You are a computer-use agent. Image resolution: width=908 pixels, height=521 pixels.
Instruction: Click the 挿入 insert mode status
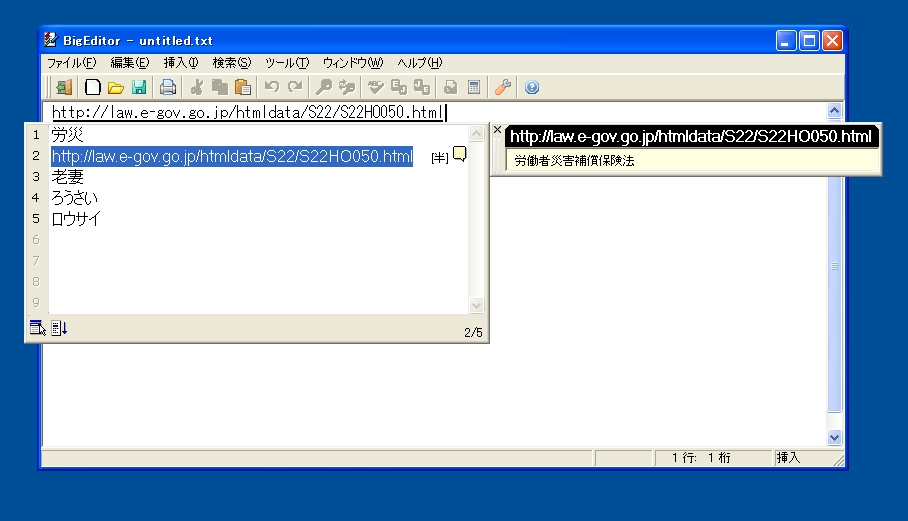click(x=788, y=458)
